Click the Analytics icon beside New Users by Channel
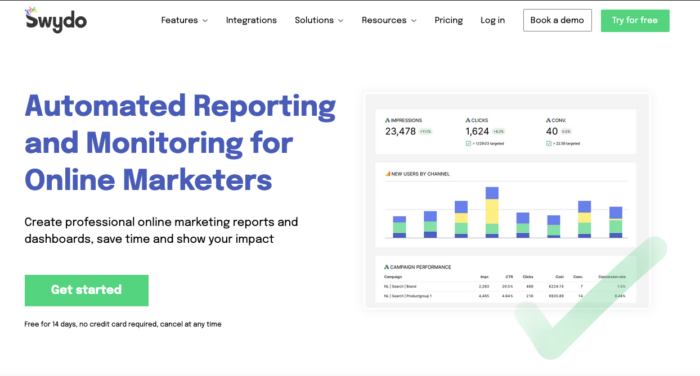Screen dimensions: 700x376 388,174
